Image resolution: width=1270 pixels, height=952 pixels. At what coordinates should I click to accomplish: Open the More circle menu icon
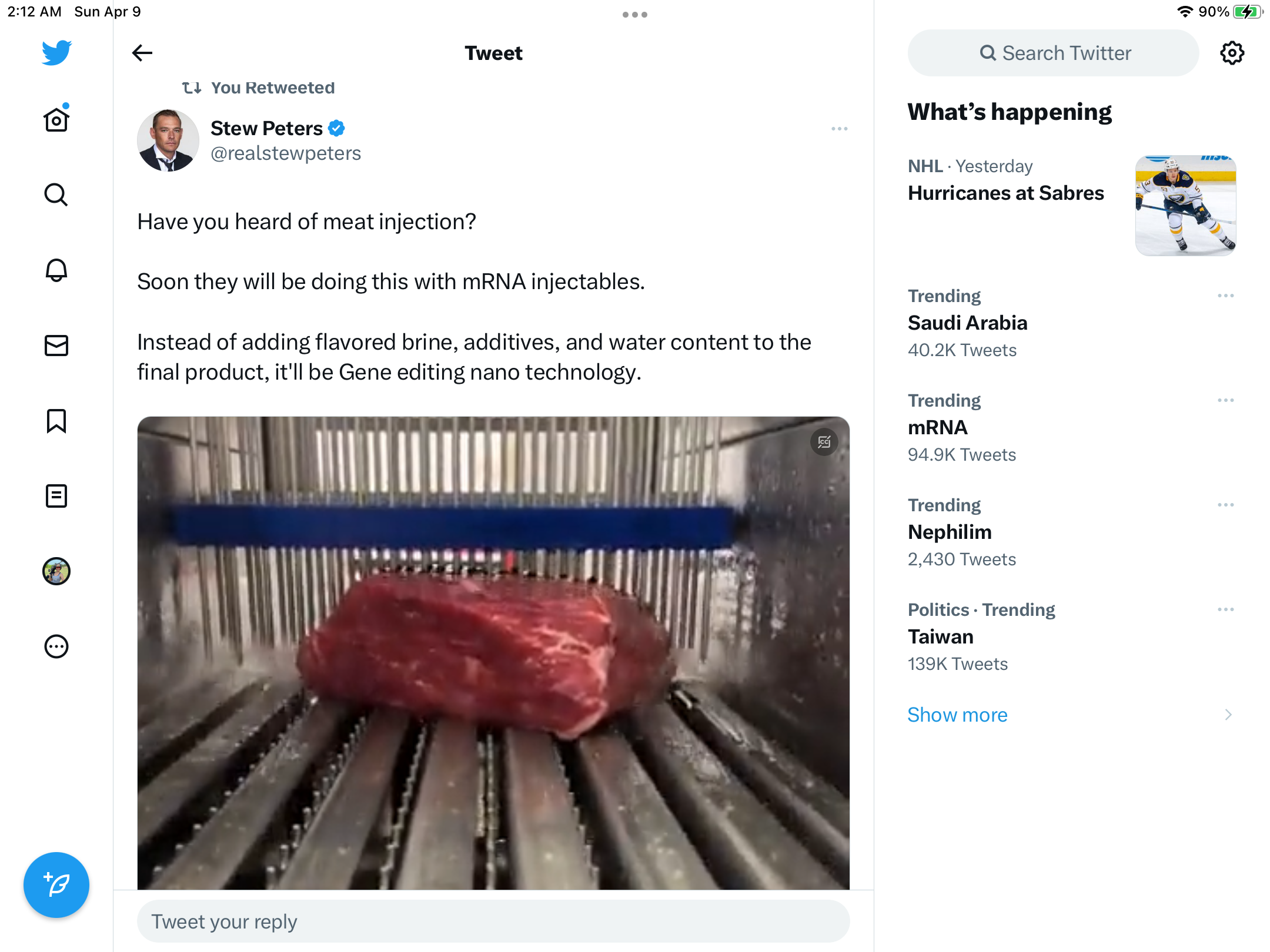(x=56, y=646)
